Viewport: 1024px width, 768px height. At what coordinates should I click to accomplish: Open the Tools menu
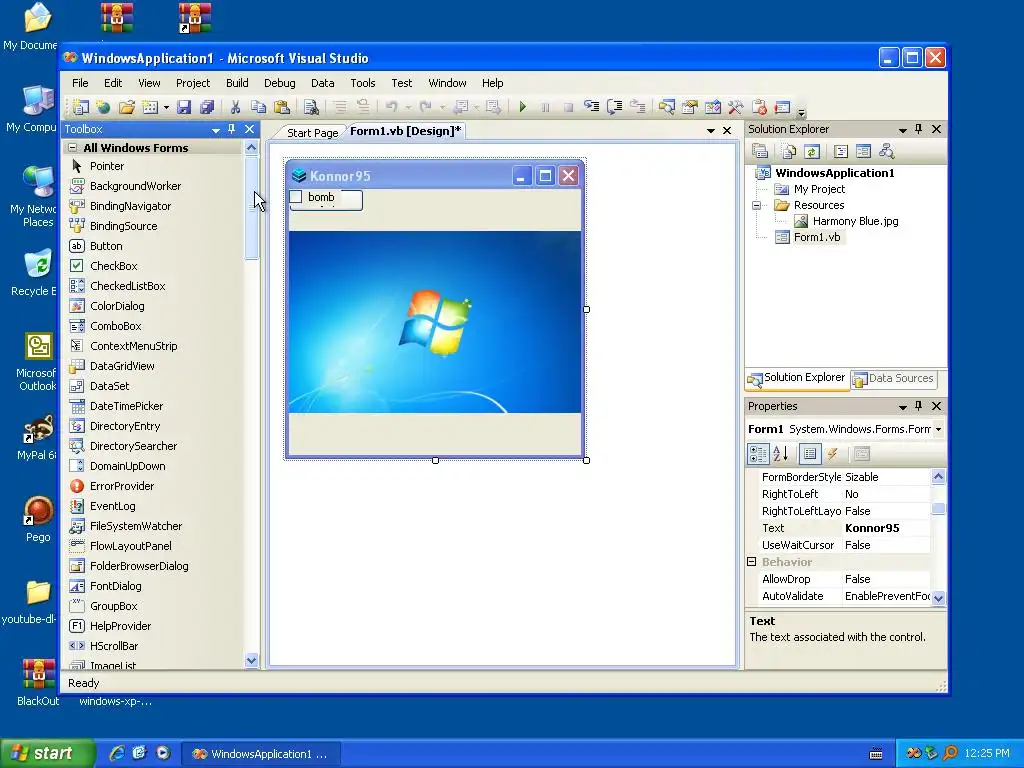click(x=362, y=83)
